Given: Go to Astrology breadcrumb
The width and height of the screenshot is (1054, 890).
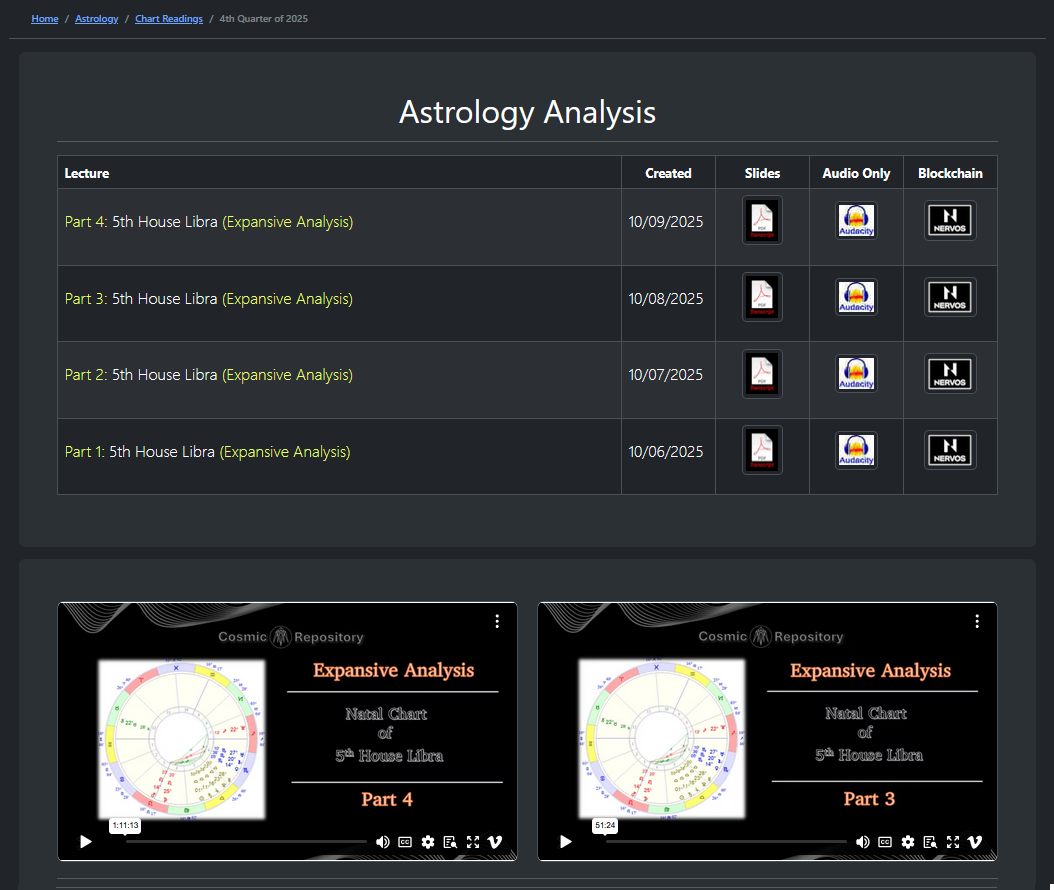Looking at the screenshot, I should click(x=97, y=19).
